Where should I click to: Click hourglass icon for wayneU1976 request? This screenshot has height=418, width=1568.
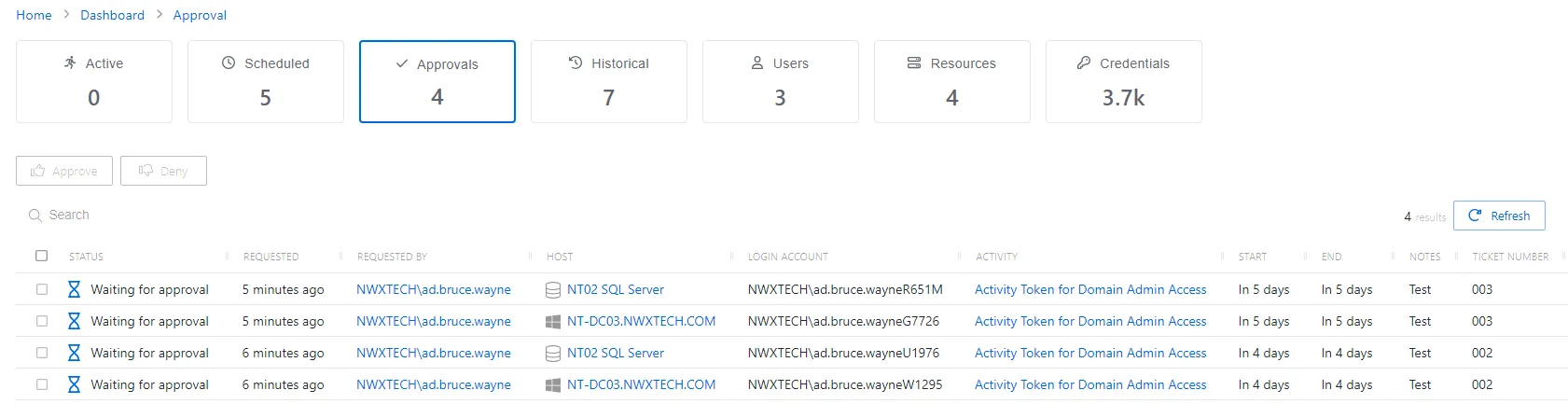pos(74,353)
